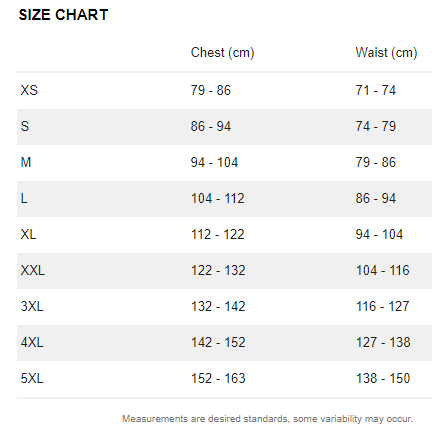Viewport: 432px width, 429px height.
Task: Click waist value 104 - 116
Action: pos(383,270)
